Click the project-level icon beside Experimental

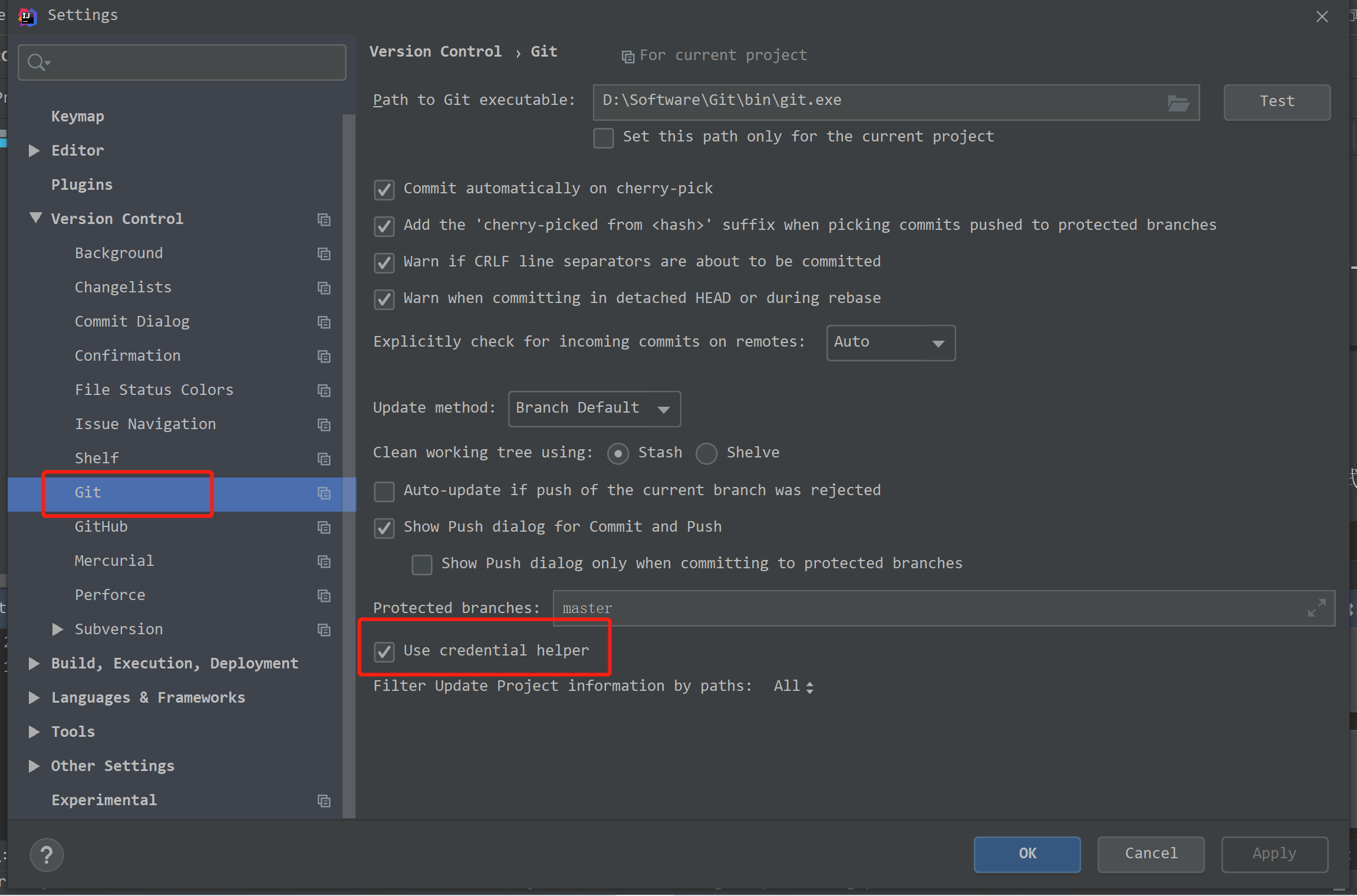click(x=324, y=801)
